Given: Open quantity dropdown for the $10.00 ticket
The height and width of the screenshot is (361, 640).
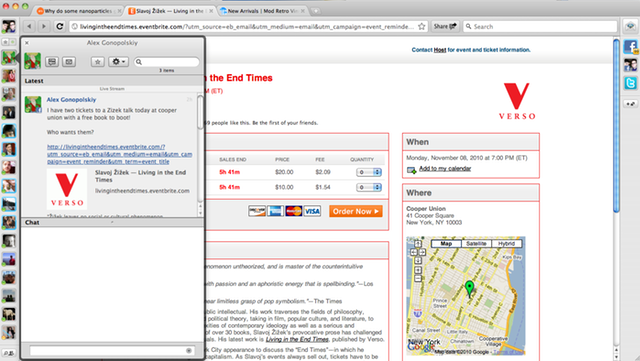Looking at the screenshot, I should (369, 187).
